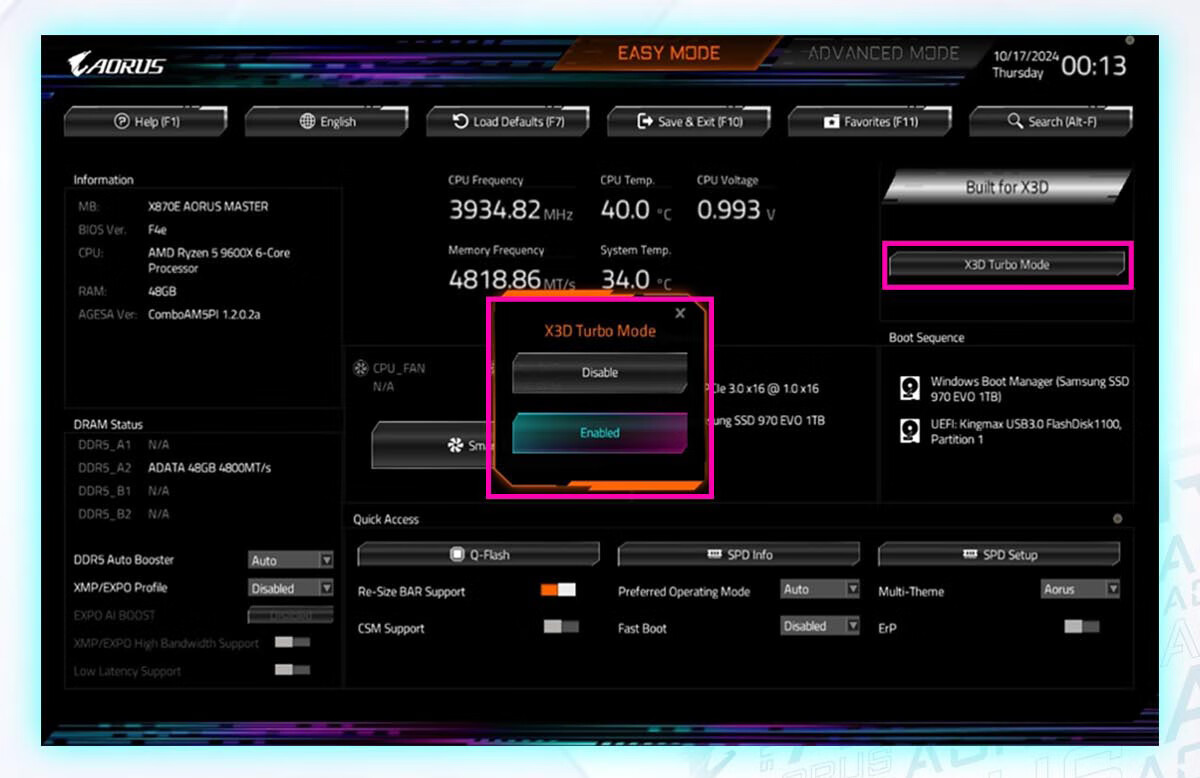This screenshot has width=1200, height=778.
Task: Open DDR5 Auto Booster dropdown
Action: [291, 560]
